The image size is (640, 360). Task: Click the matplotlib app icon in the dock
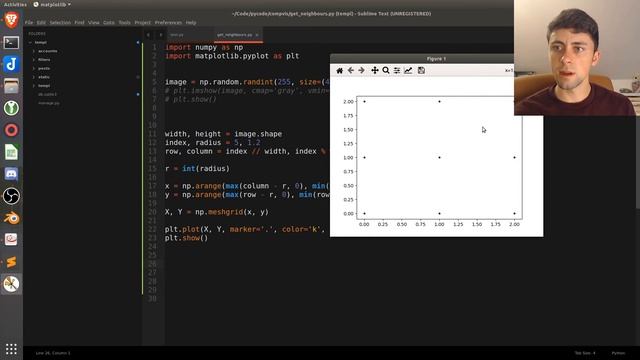[11, 284]
